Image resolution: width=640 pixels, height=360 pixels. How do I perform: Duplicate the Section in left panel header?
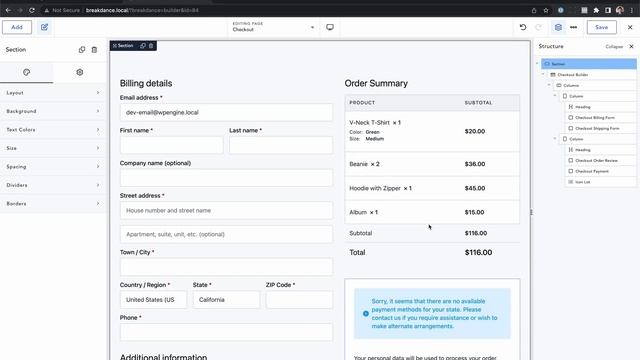click(x=82, y=49)
